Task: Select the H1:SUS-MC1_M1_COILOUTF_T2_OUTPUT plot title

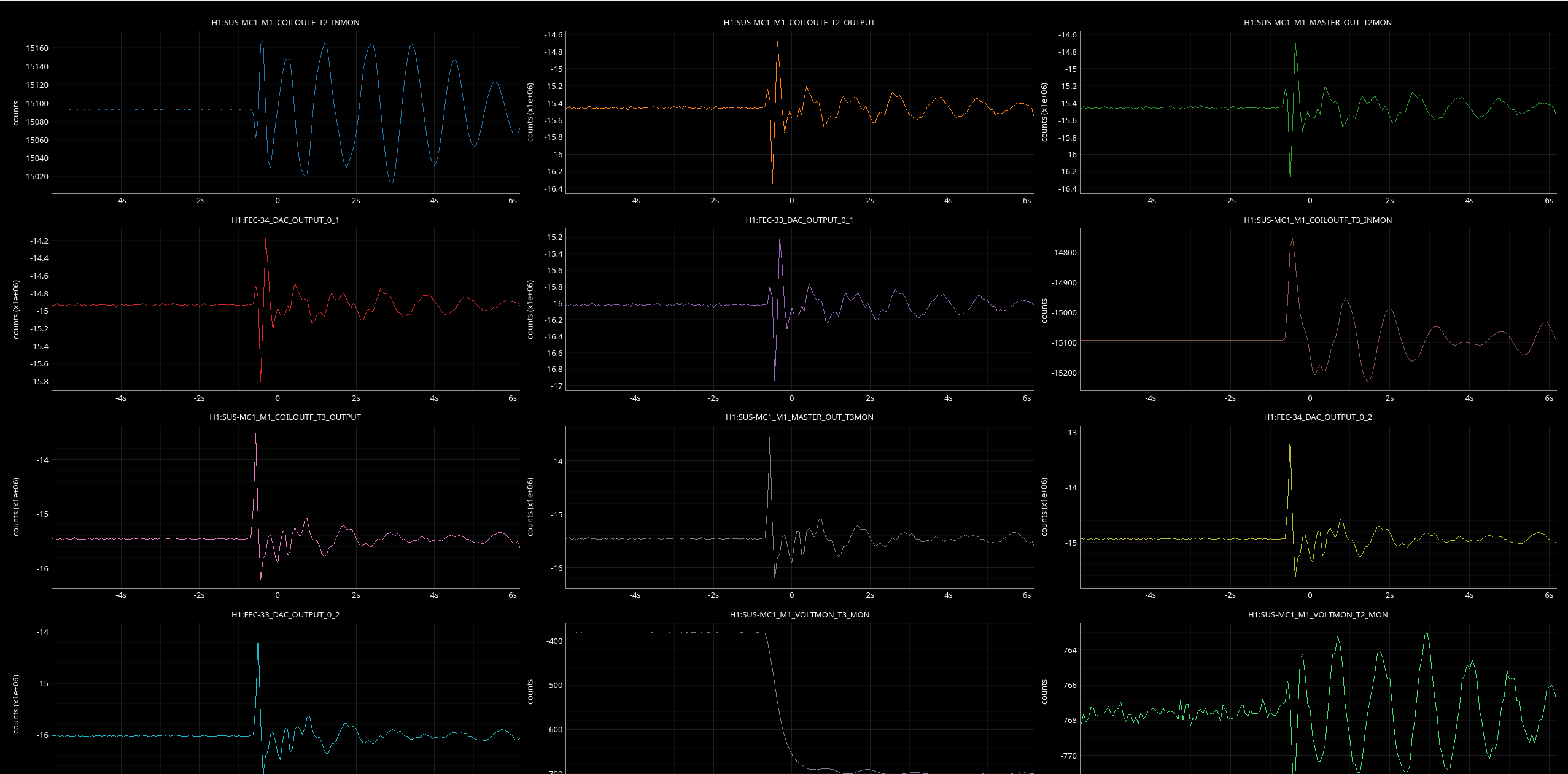Action: [x=799, y=23]
